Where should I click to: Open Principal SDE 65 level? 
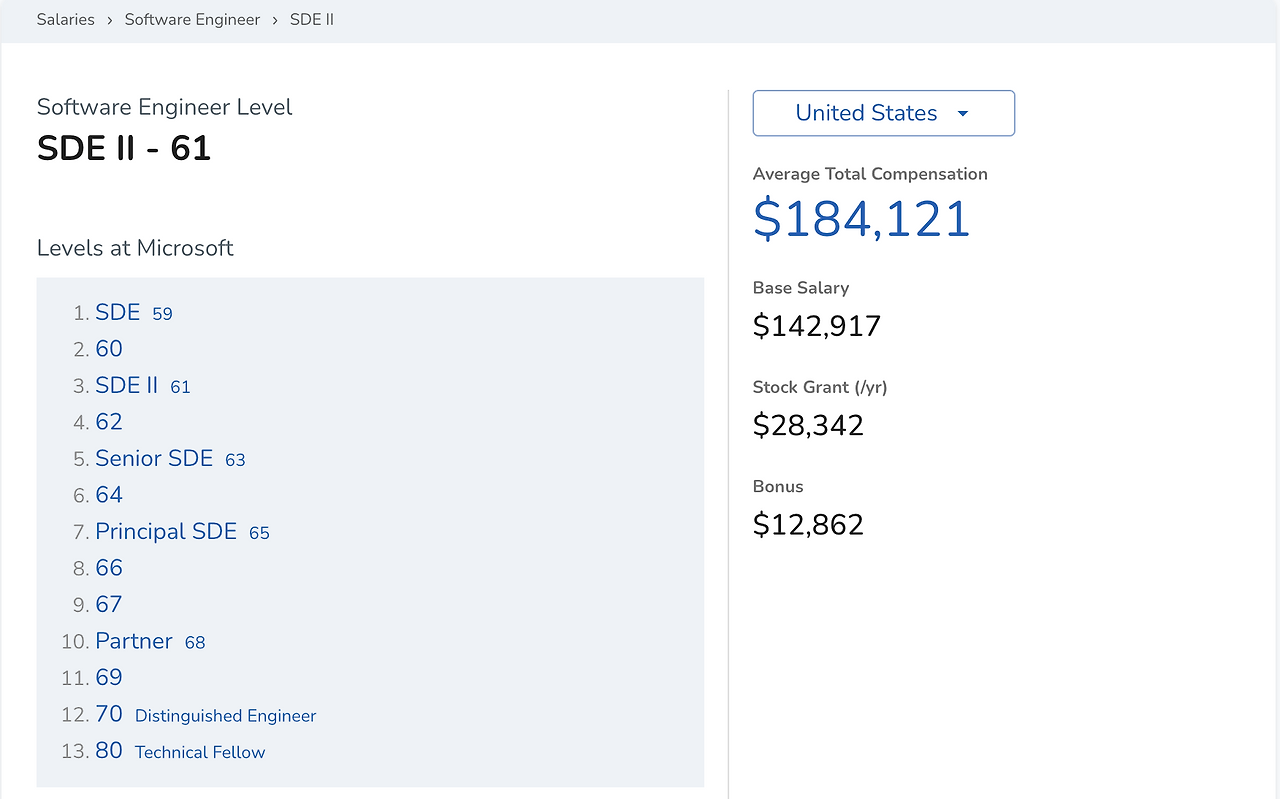point(182,532)
